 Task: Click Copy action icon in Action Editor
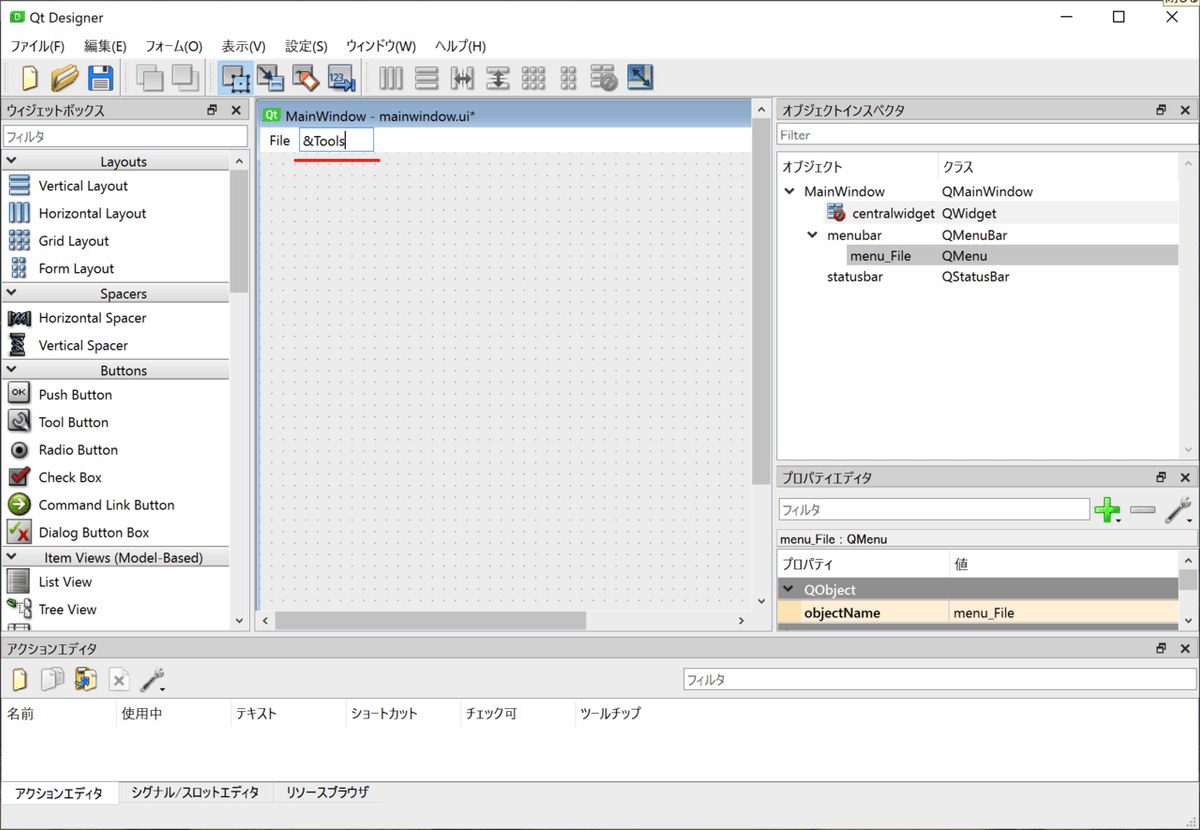pyautogui.click(x=52, y=680)
